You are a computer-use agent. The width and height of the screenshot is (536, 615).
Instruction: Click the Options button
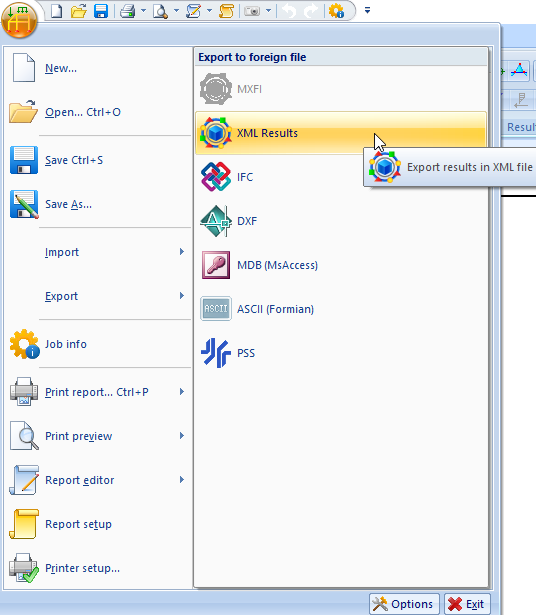point(404,604)
